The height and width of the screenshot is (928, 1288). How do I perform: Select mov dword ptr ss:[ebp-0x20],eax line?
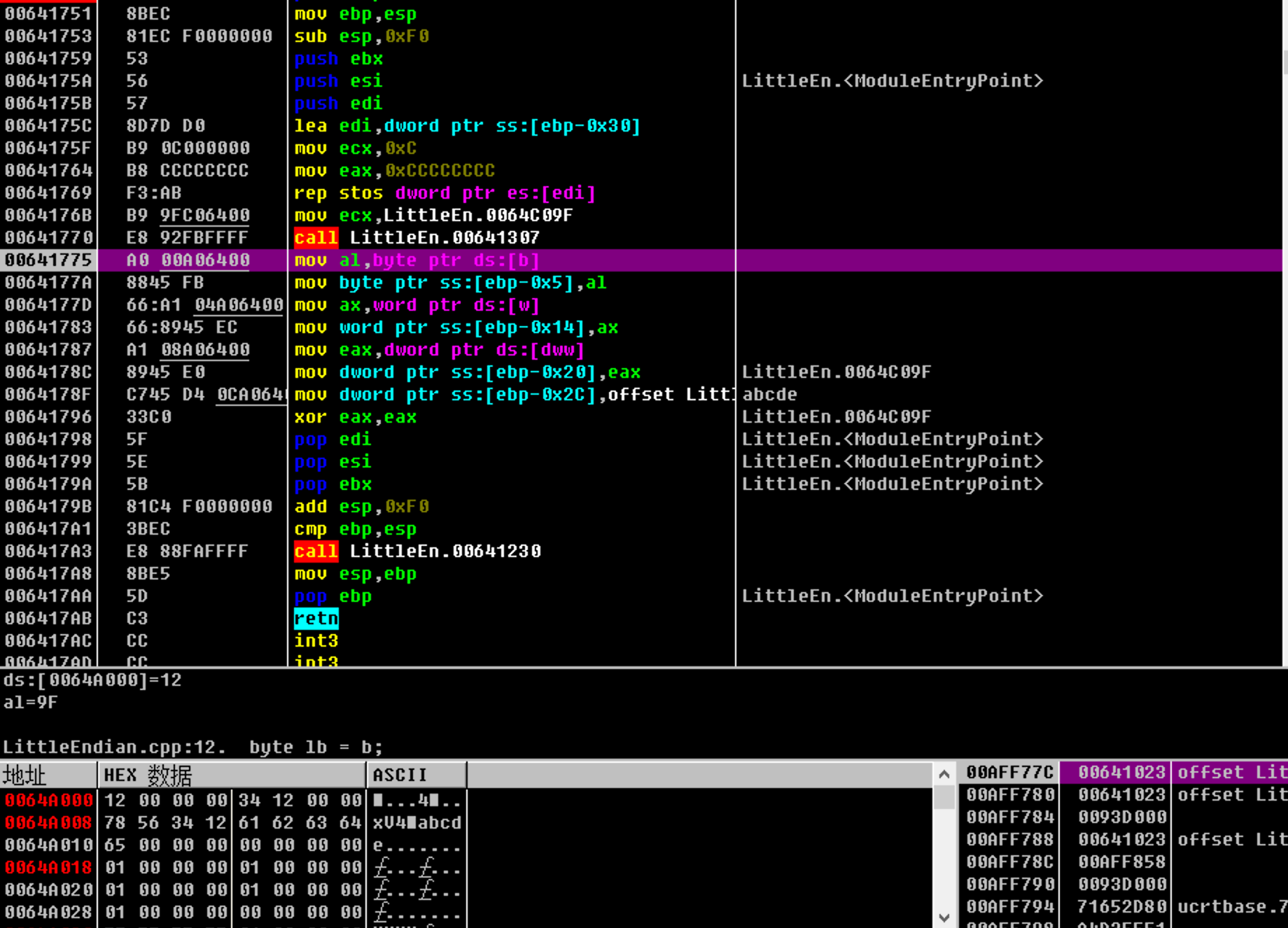pos(467,372)
